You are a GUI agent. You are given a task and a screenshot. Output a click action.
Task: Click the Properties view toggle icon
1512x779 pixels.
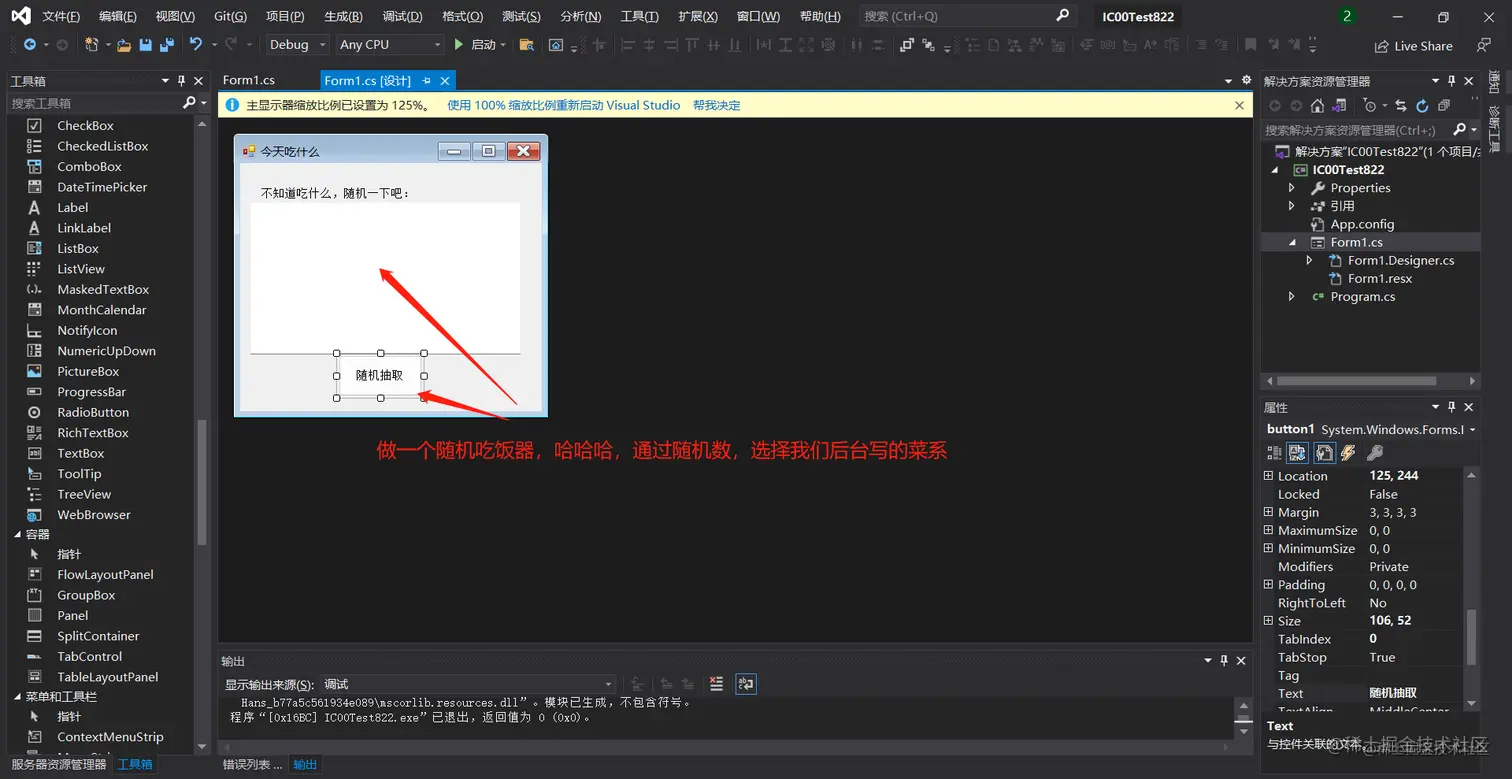click(1324, 453)
